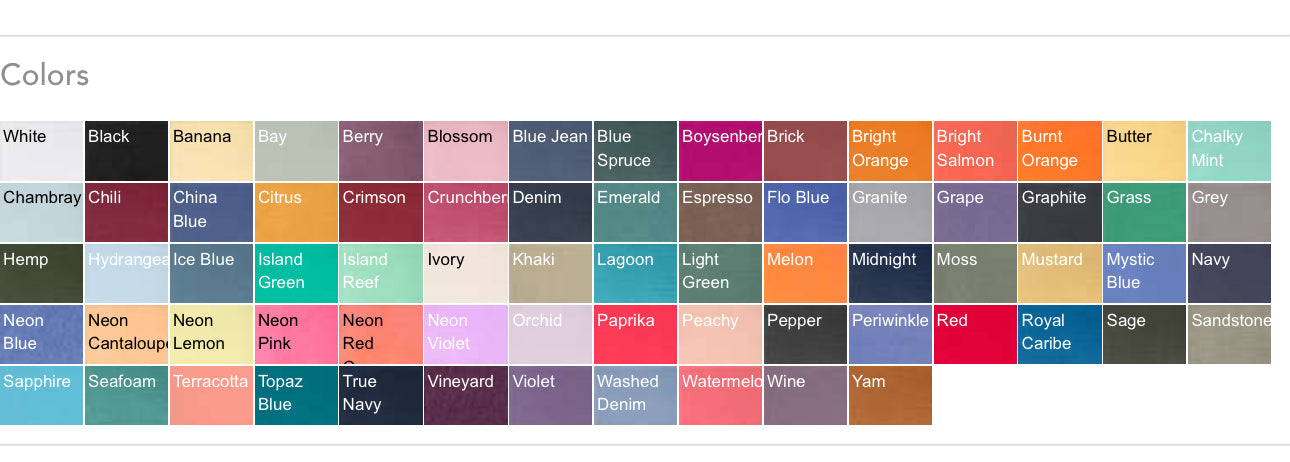This screenshot has width=1290, height=462.
Task: Click the Paprika color swatch
Action: [635, 335]
